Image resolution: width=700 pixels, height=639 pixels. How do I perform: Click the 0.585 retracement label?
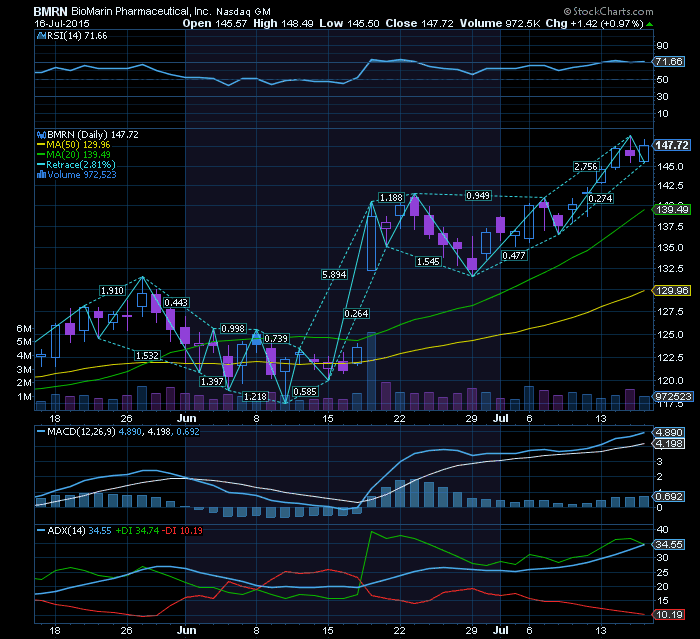coord(305,392)
